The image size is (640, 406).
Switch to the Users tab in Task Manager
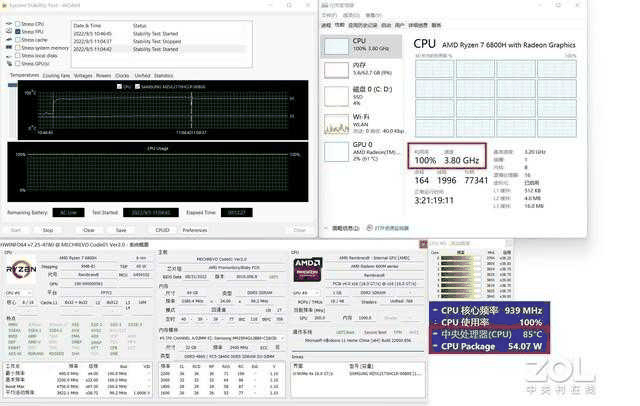tap(400, 25)
